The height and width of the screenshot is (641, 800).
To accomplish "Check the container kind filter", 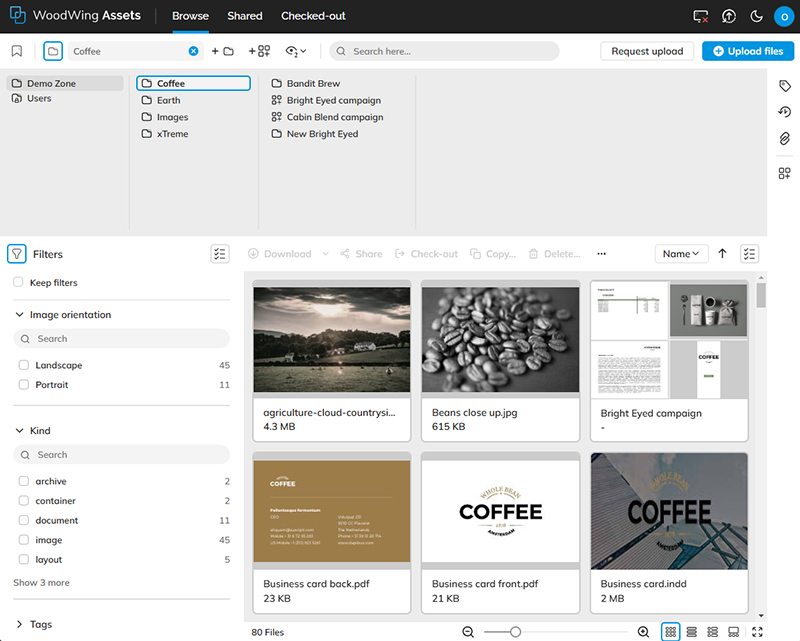I will (23, 500).
